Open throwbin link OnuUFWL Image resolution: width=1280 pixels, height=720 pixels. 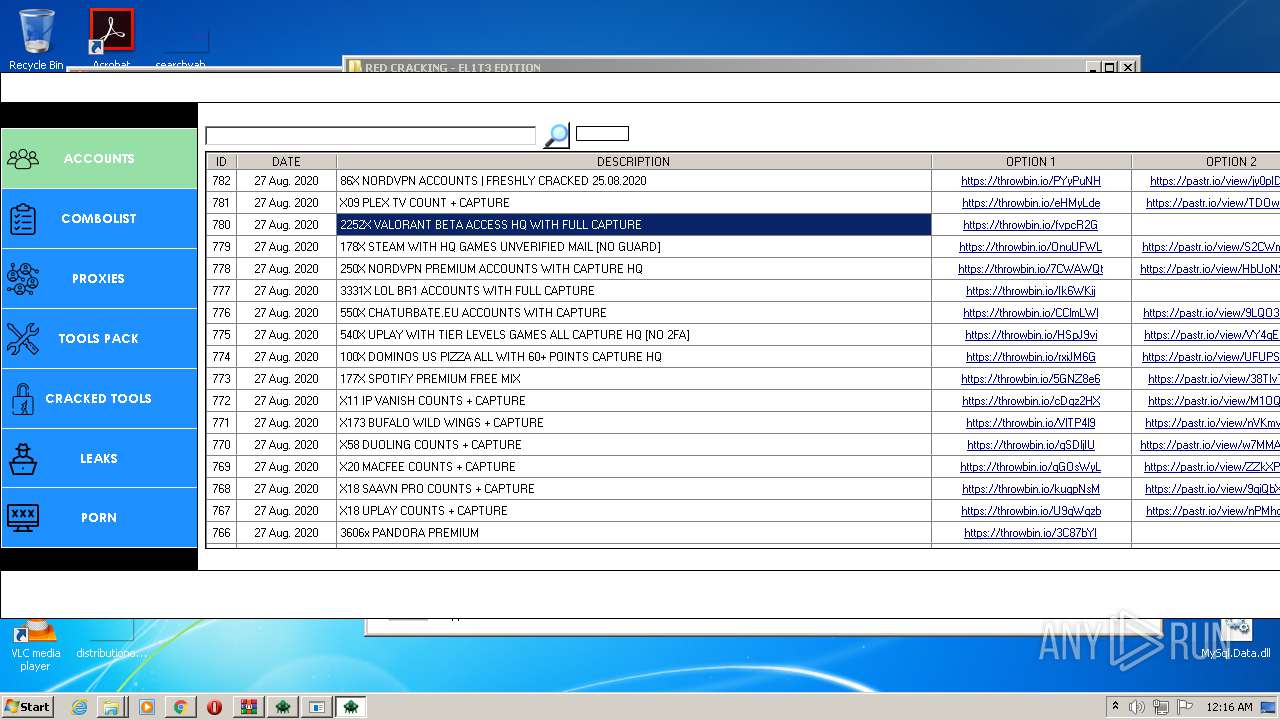click(1031, 247)
